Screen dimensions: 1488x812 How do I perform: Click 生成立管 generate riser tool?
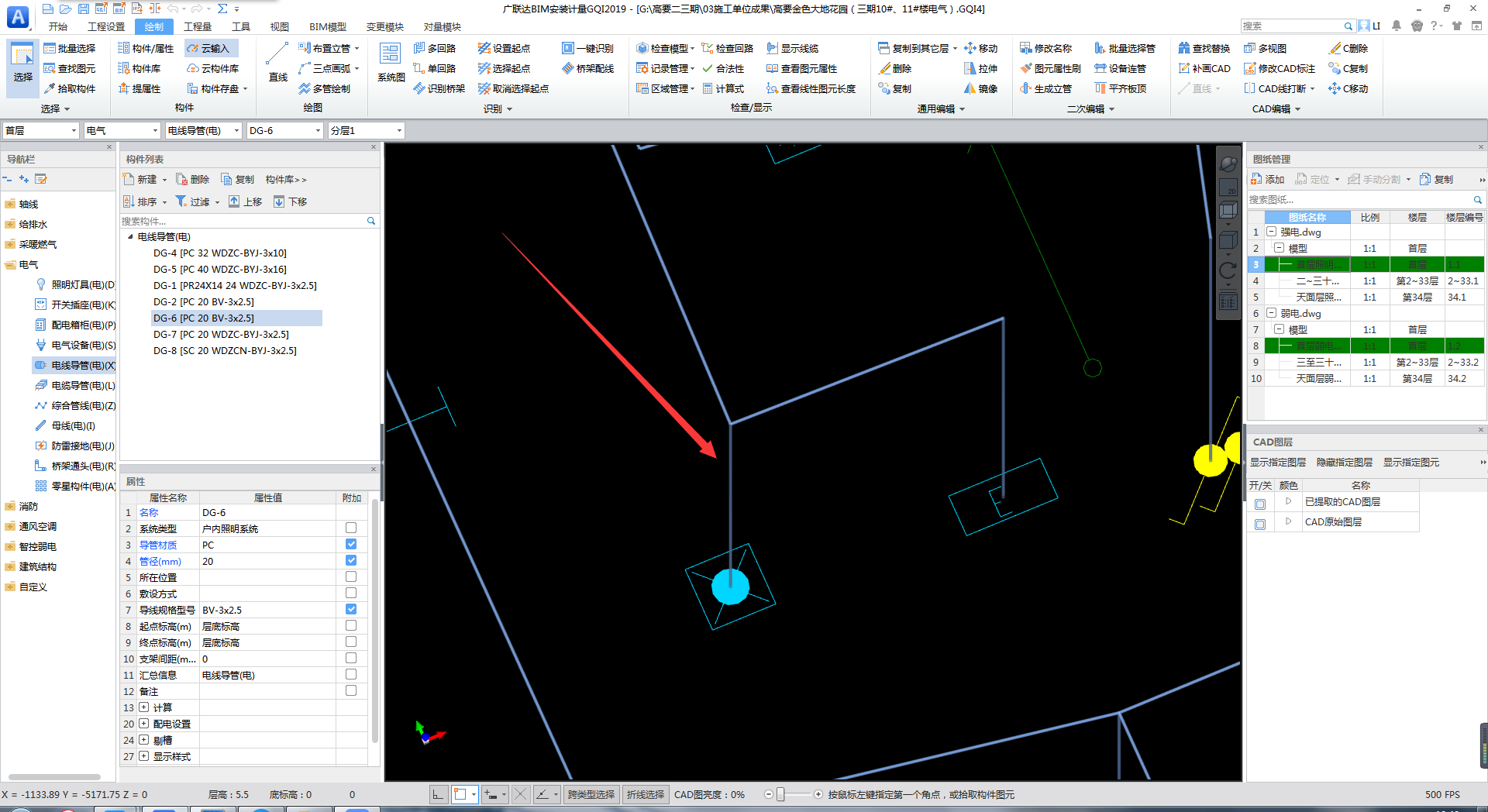pos(1046,88)
